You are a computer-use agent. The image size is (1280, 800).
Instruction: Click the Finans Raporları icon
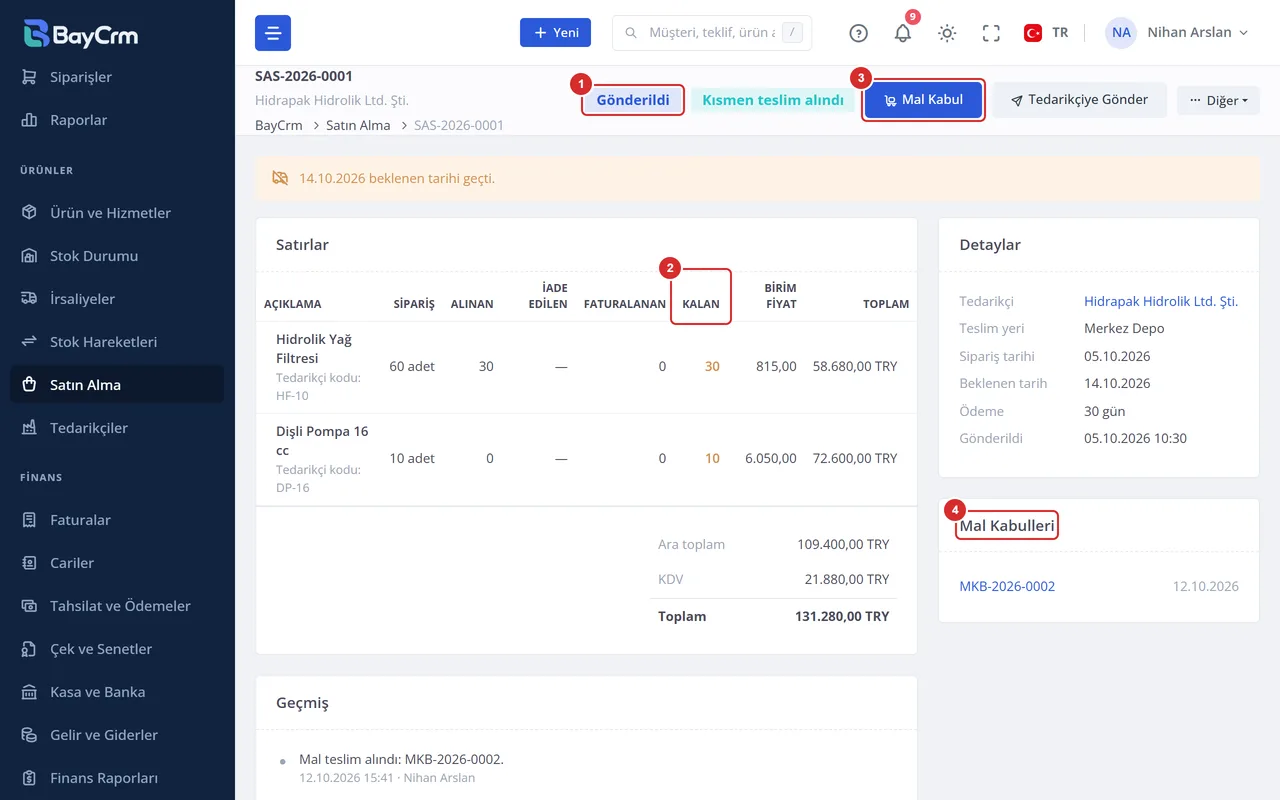pyautogui.click(x=30, y=778)
